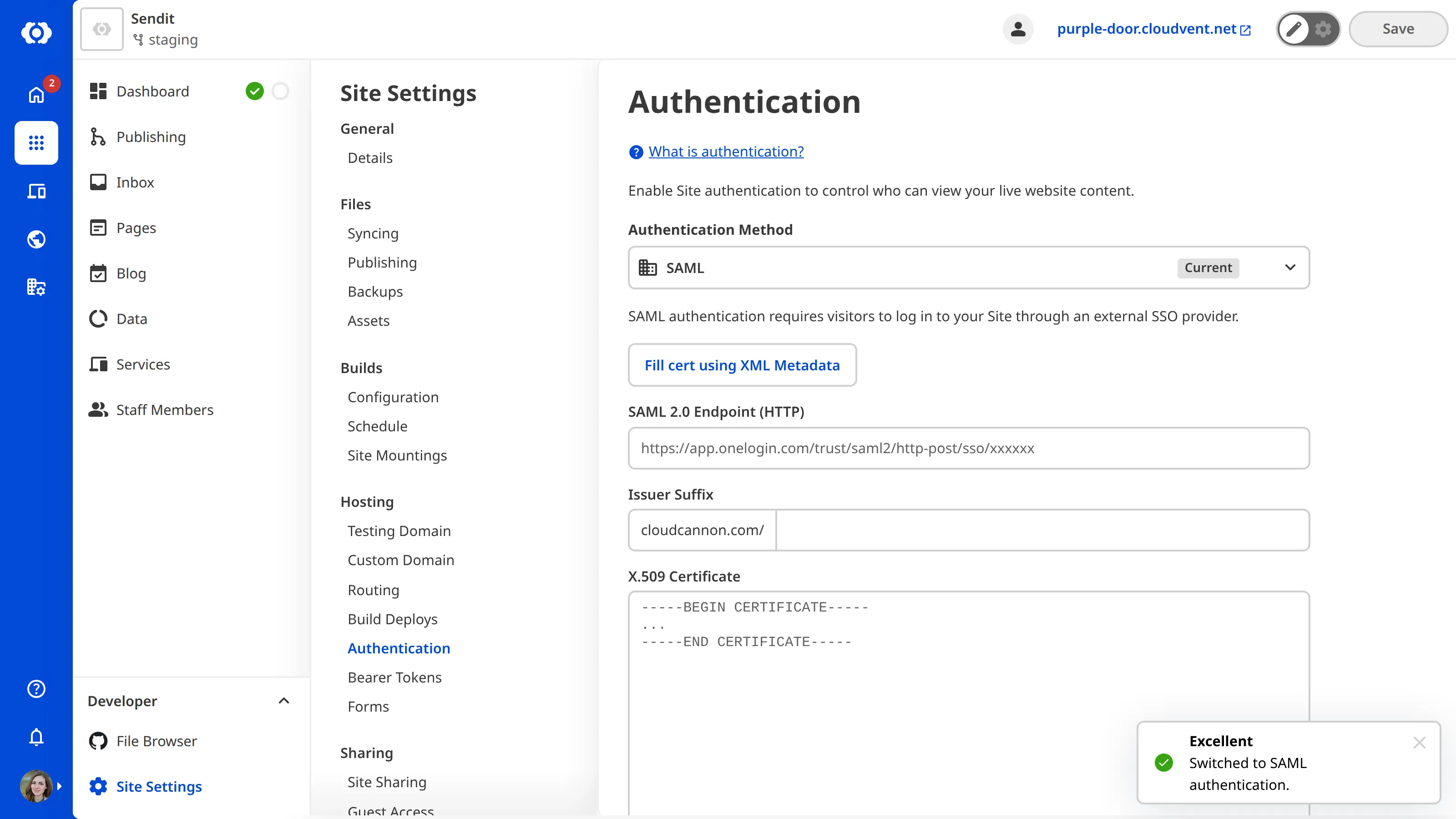
Task: Click the blue help icon beside authentication link
Action: pos(636,152)
